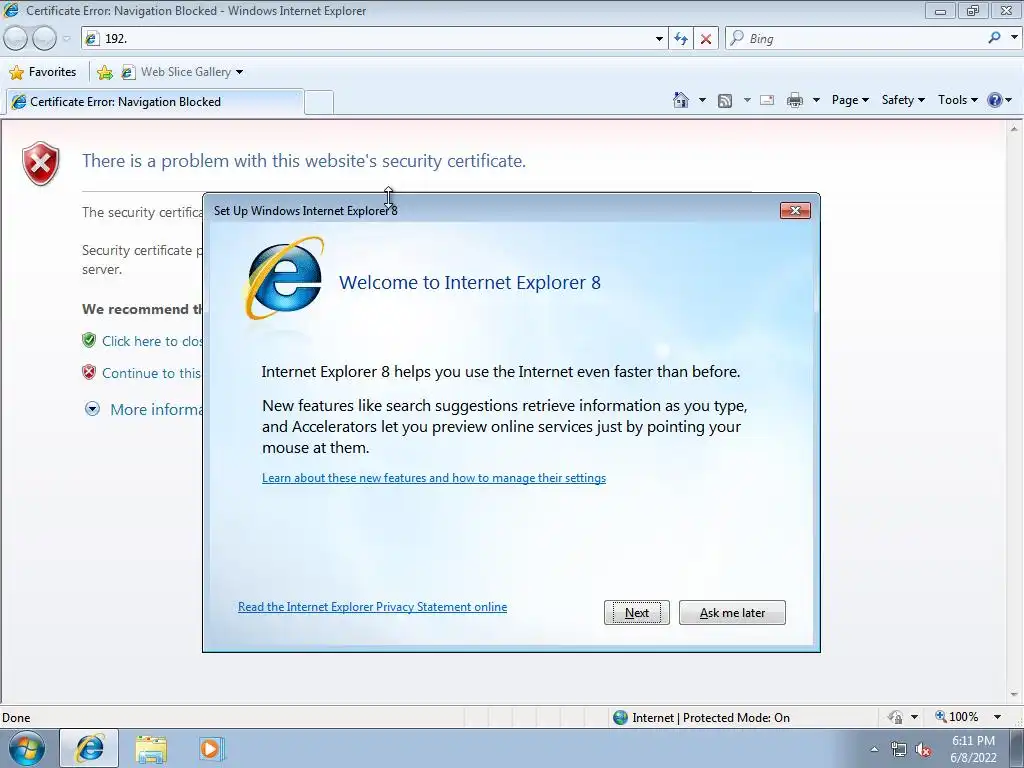Open the Home button dropdown arrow
1024x768 pixels.
point(702,100)
